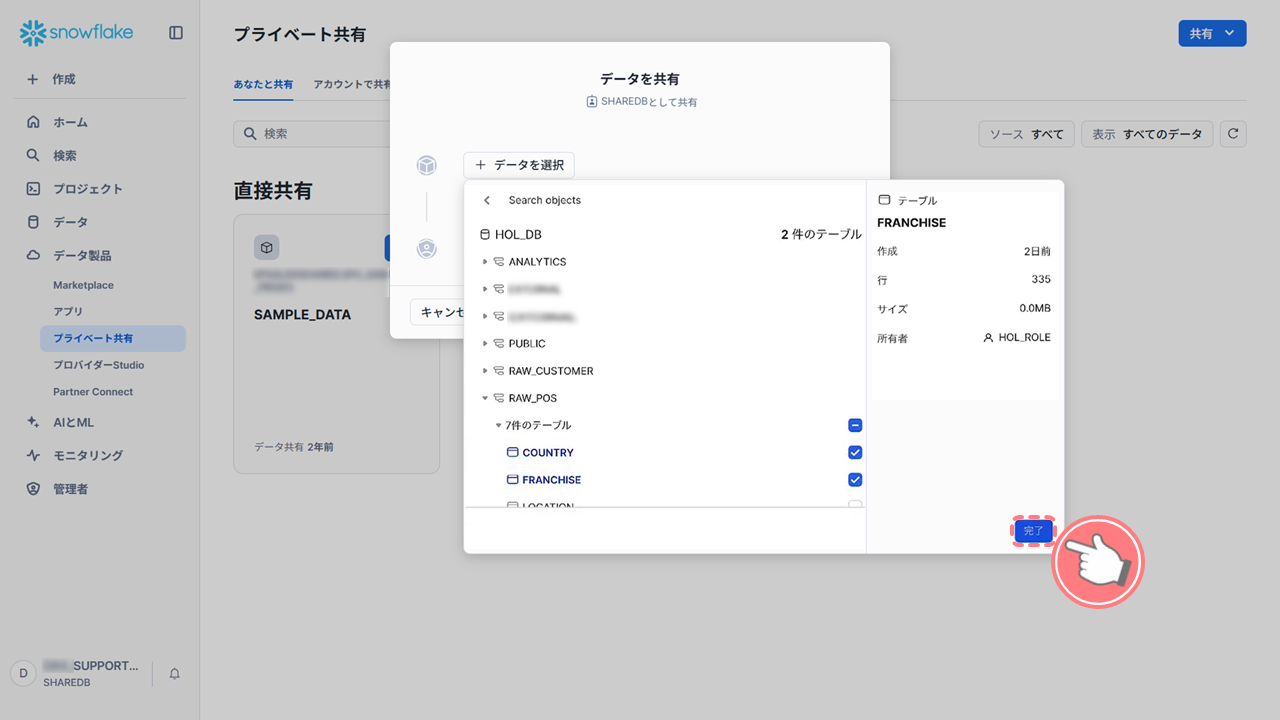Click the plus icon beside 作成
The height and width of the screenshot is (720, 1280).
[33, 79]
